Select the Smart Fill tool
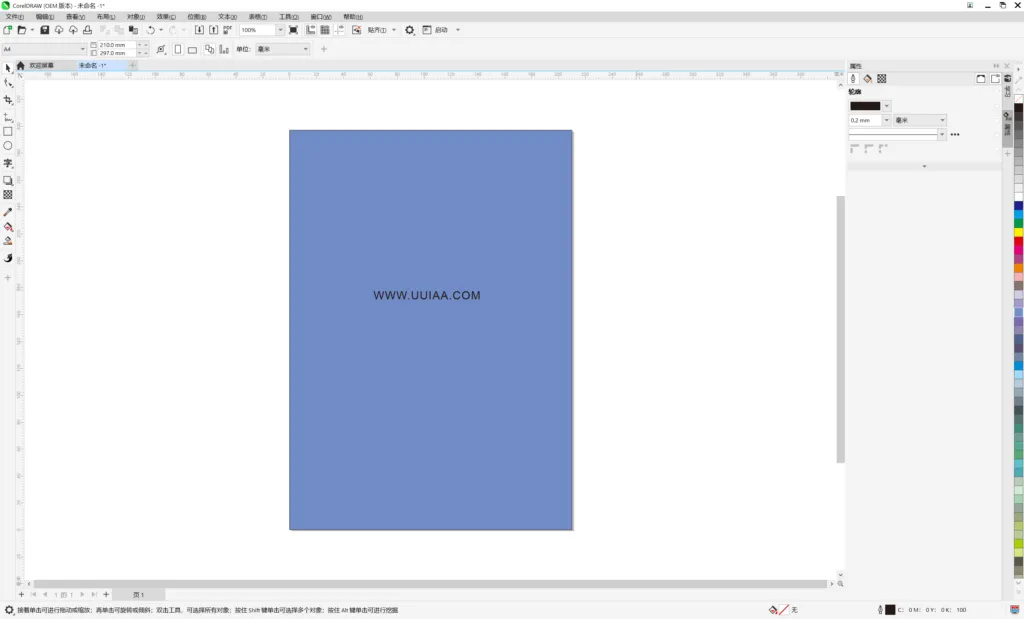 coord(8,241)
